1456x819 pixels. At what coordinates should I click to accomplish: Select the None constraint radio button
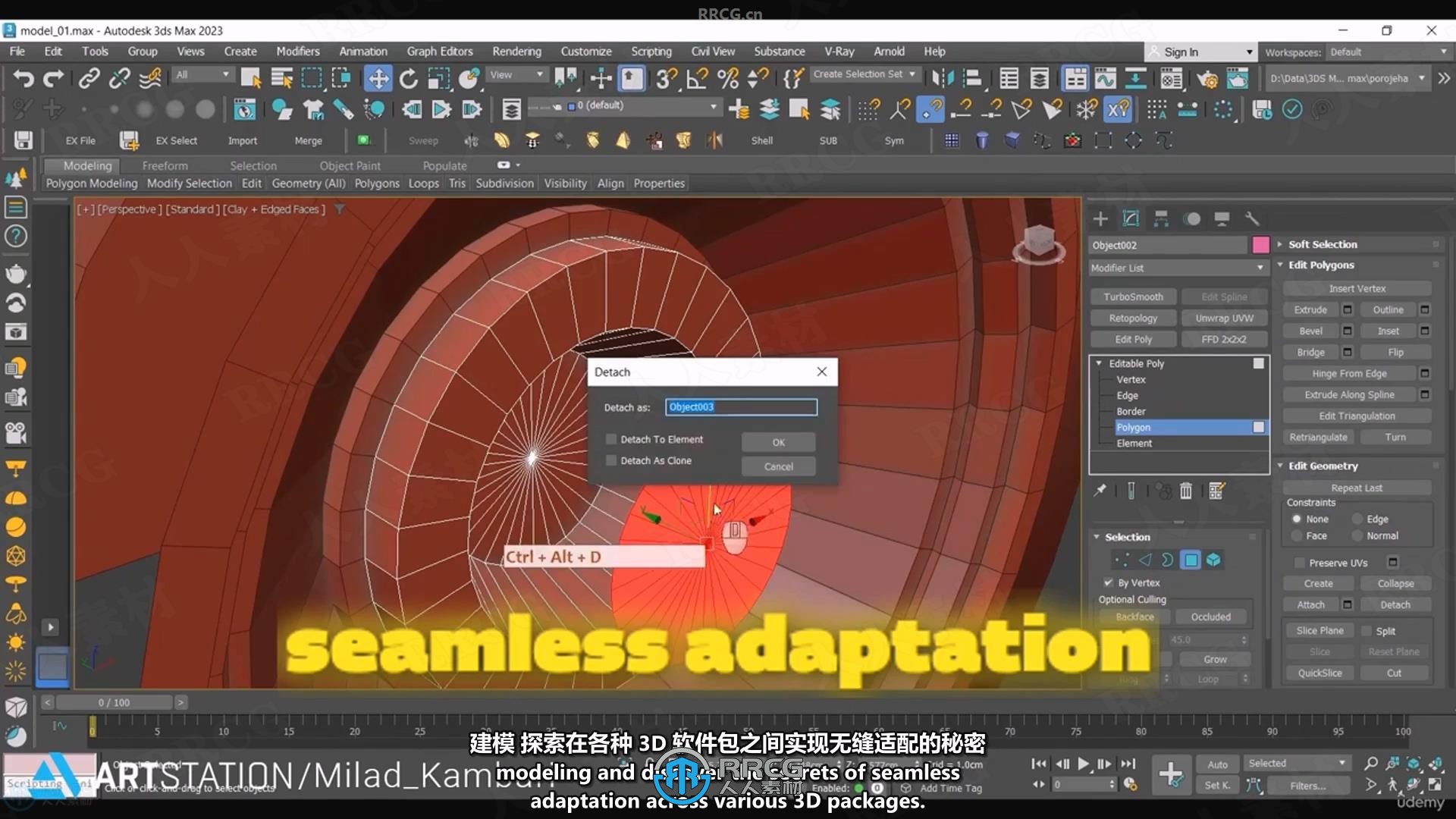point(1297,519)
